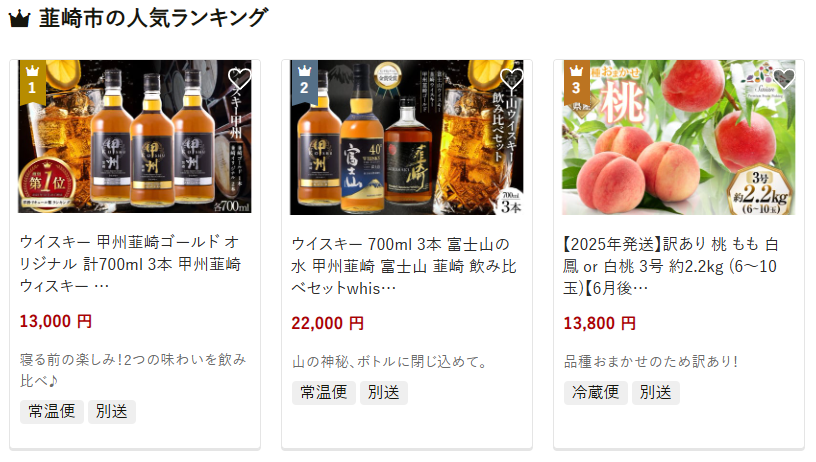Click the bronze rank 3 crown badge
The height and width of the screenshot is (462, 816).
click(x=576, y=82)
